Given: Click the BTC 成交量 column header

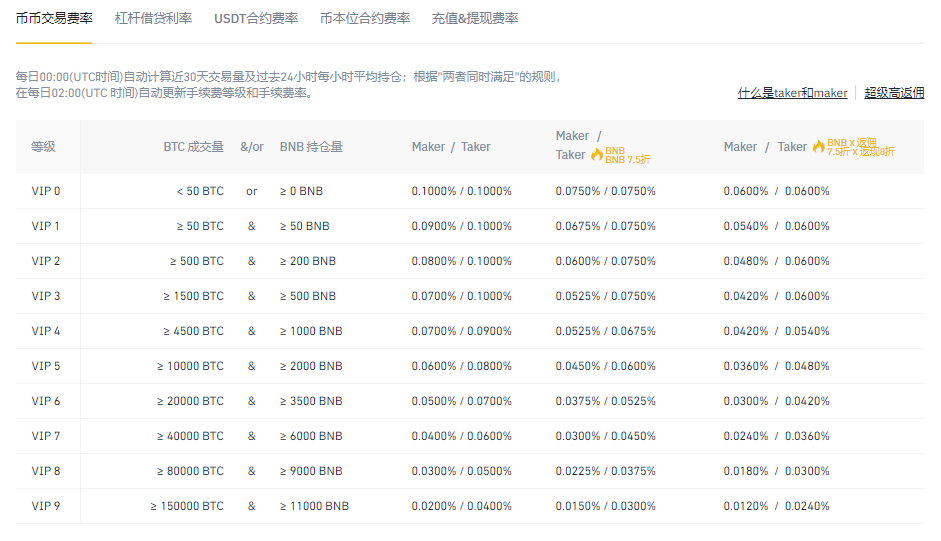Looking at the screenshot, I should 193,147.
